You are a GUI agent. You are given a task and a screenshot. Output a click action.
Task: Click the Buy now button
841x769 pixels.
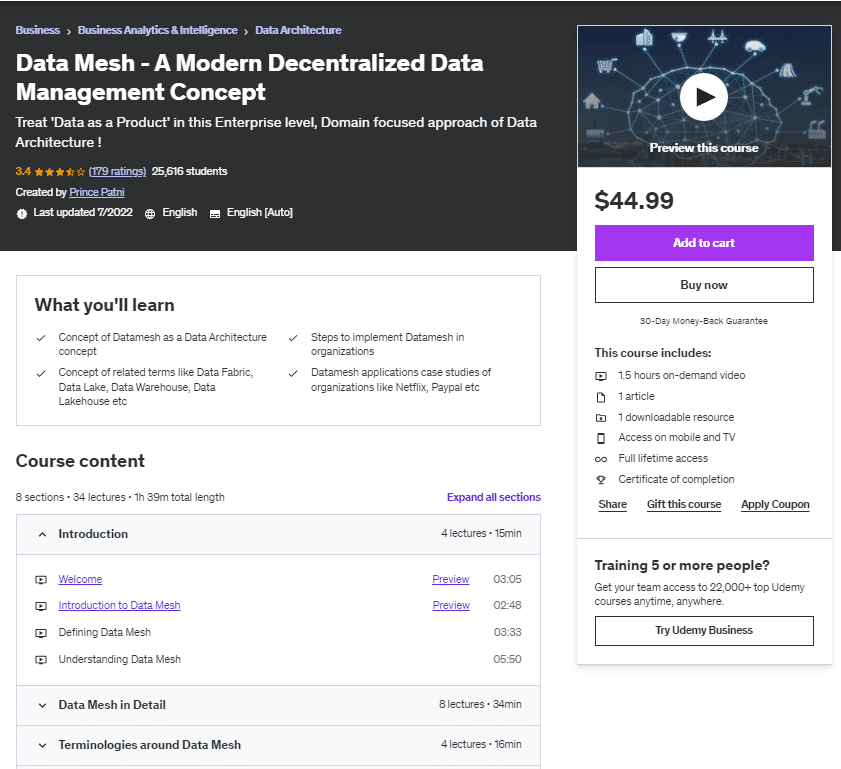(x=704, y=285)
